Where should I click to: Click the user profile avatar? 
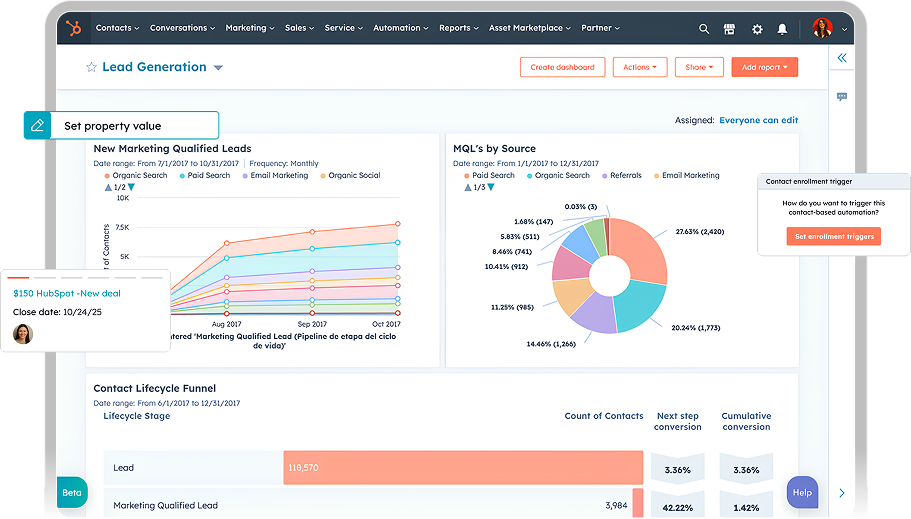coord(822,28)
